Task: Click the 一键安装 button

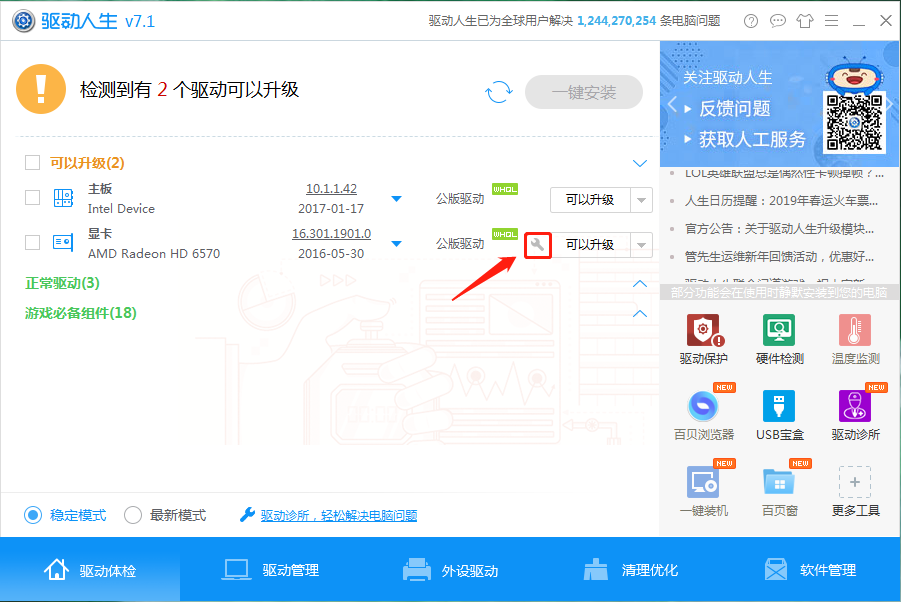Action: pyautogui.click(x=584, y=92)
